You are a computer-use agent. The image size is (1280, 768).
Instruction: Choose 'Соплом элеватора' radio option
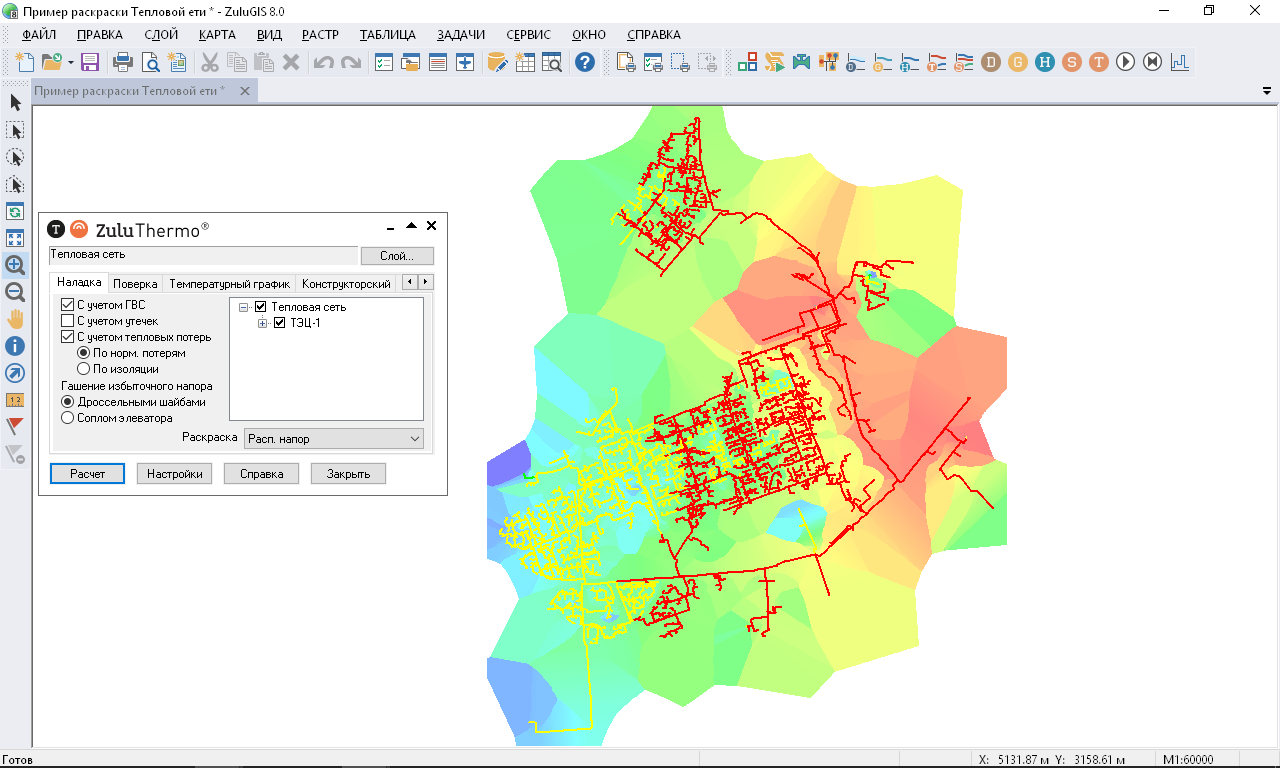click(x=68, y=418)
